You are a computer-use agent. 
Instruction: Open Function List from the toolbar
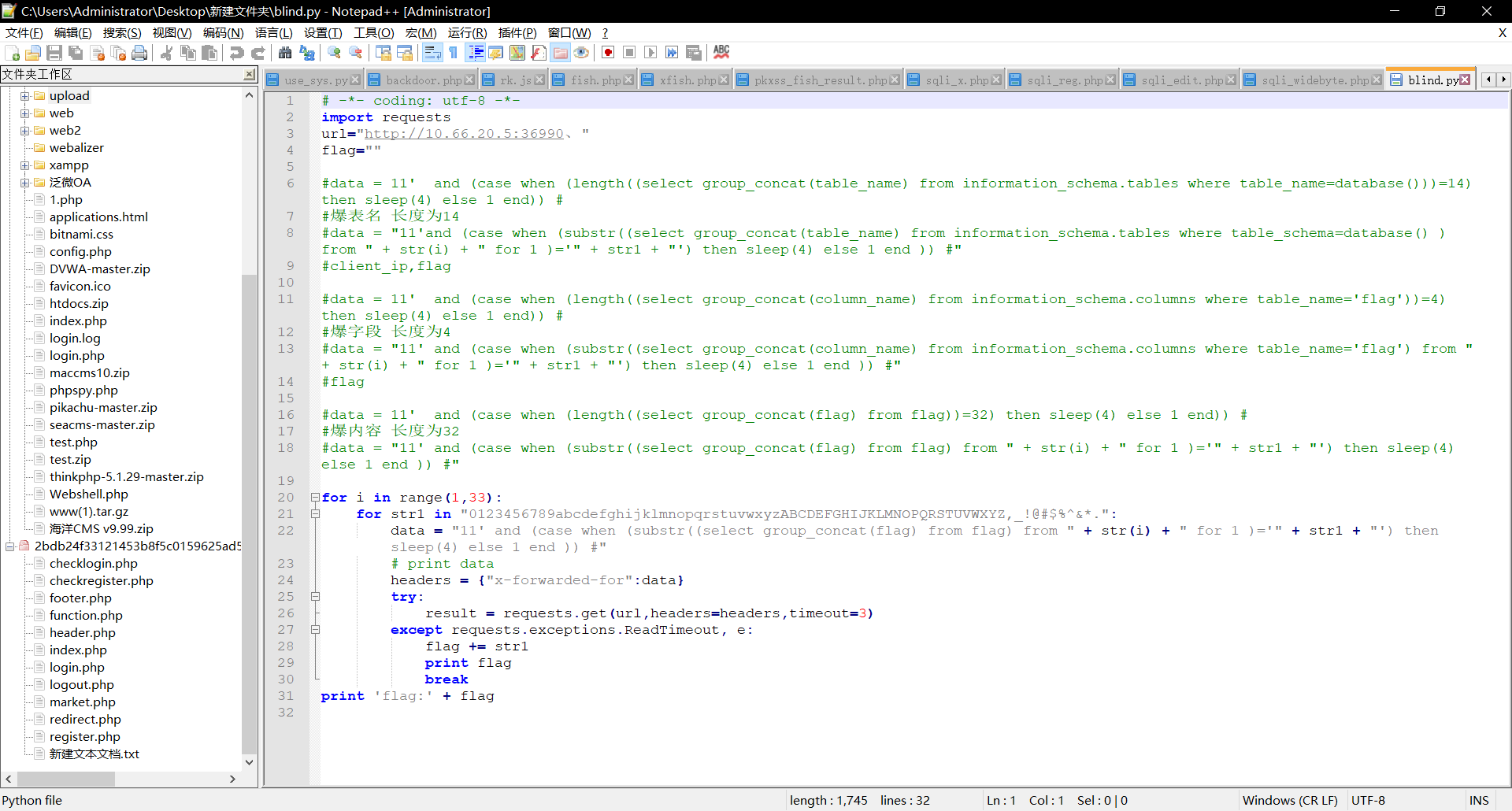pos(539,53)
